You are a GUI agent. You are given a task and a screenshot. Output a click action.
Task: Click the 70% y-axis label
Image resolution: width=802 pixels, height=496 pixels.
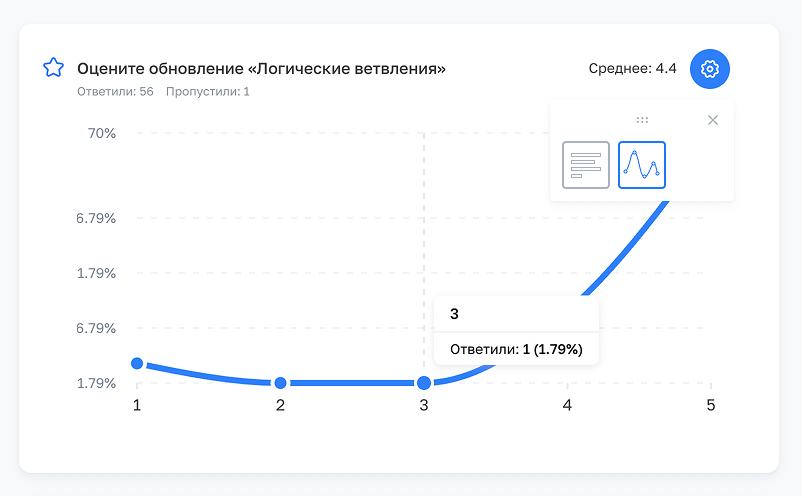[x=102, y=133]
